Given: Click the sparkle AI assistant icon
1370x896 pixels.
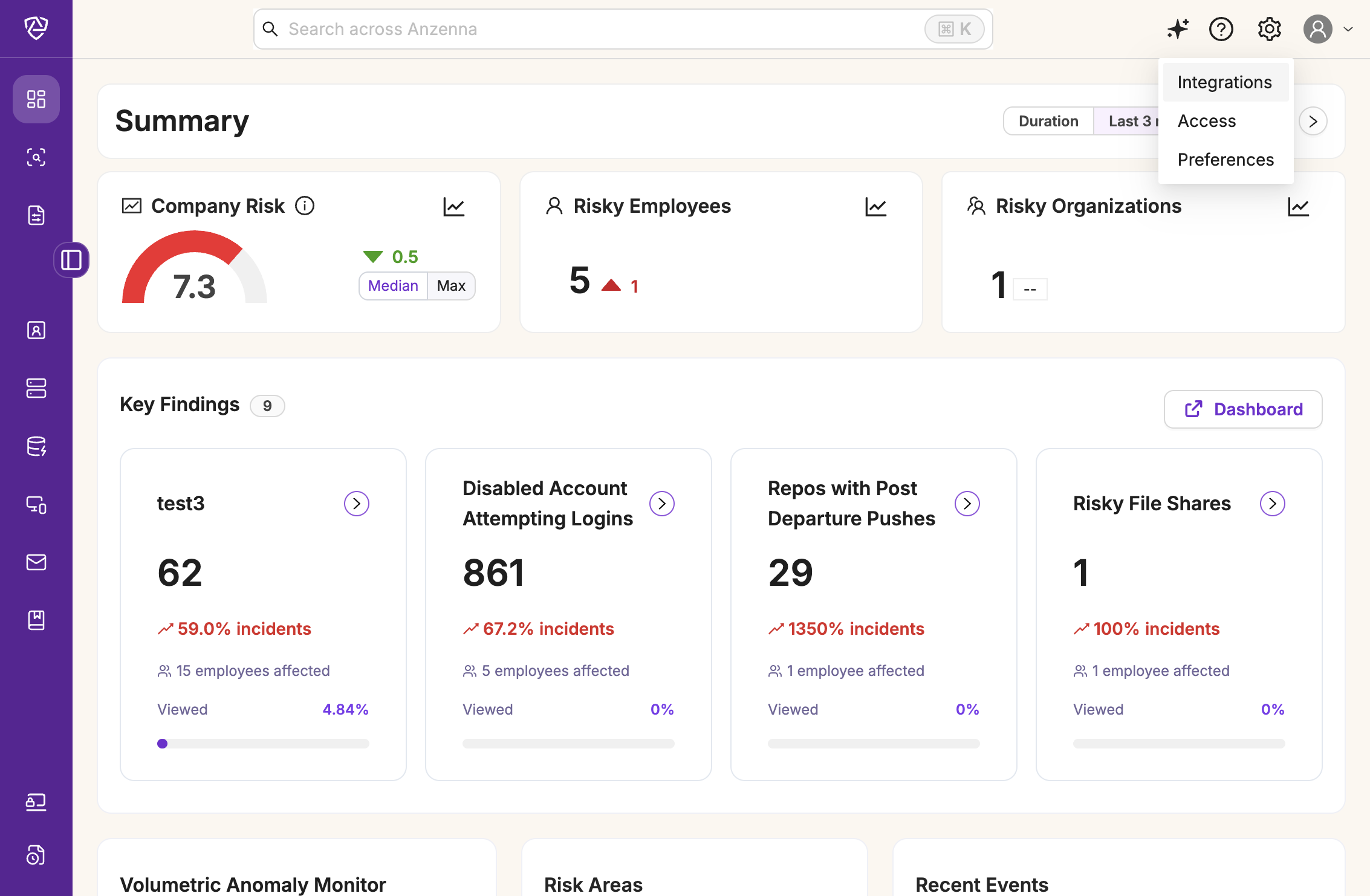Looking at the screenshot, I should pyautogui.click(x=1177, y=29).
